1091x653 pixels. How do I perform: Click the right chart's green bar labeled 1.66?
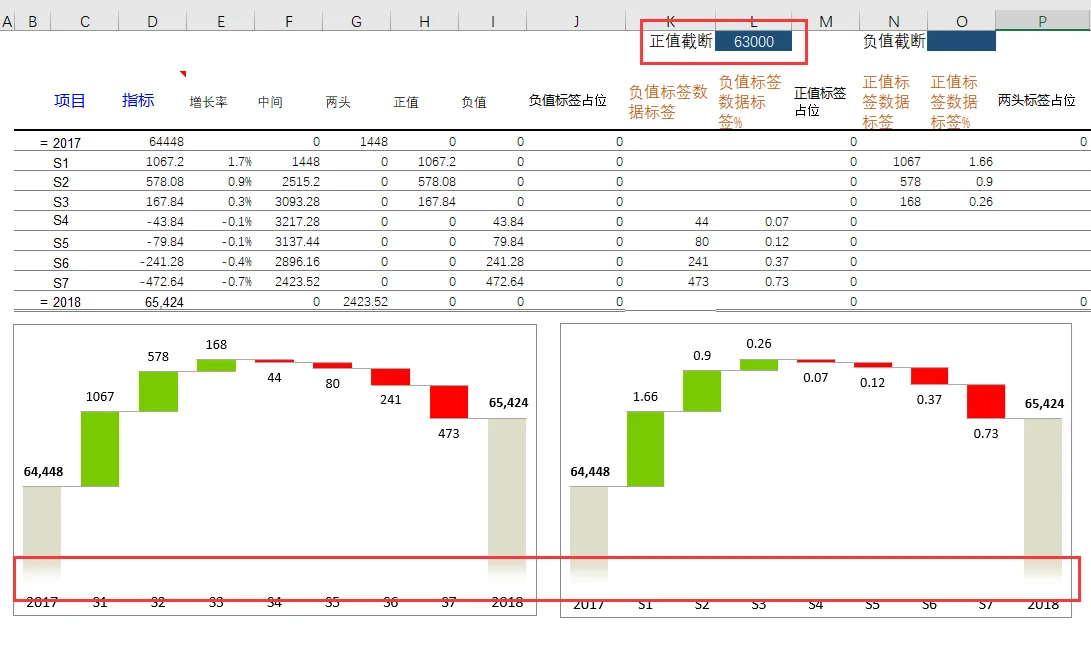point(645,449)
